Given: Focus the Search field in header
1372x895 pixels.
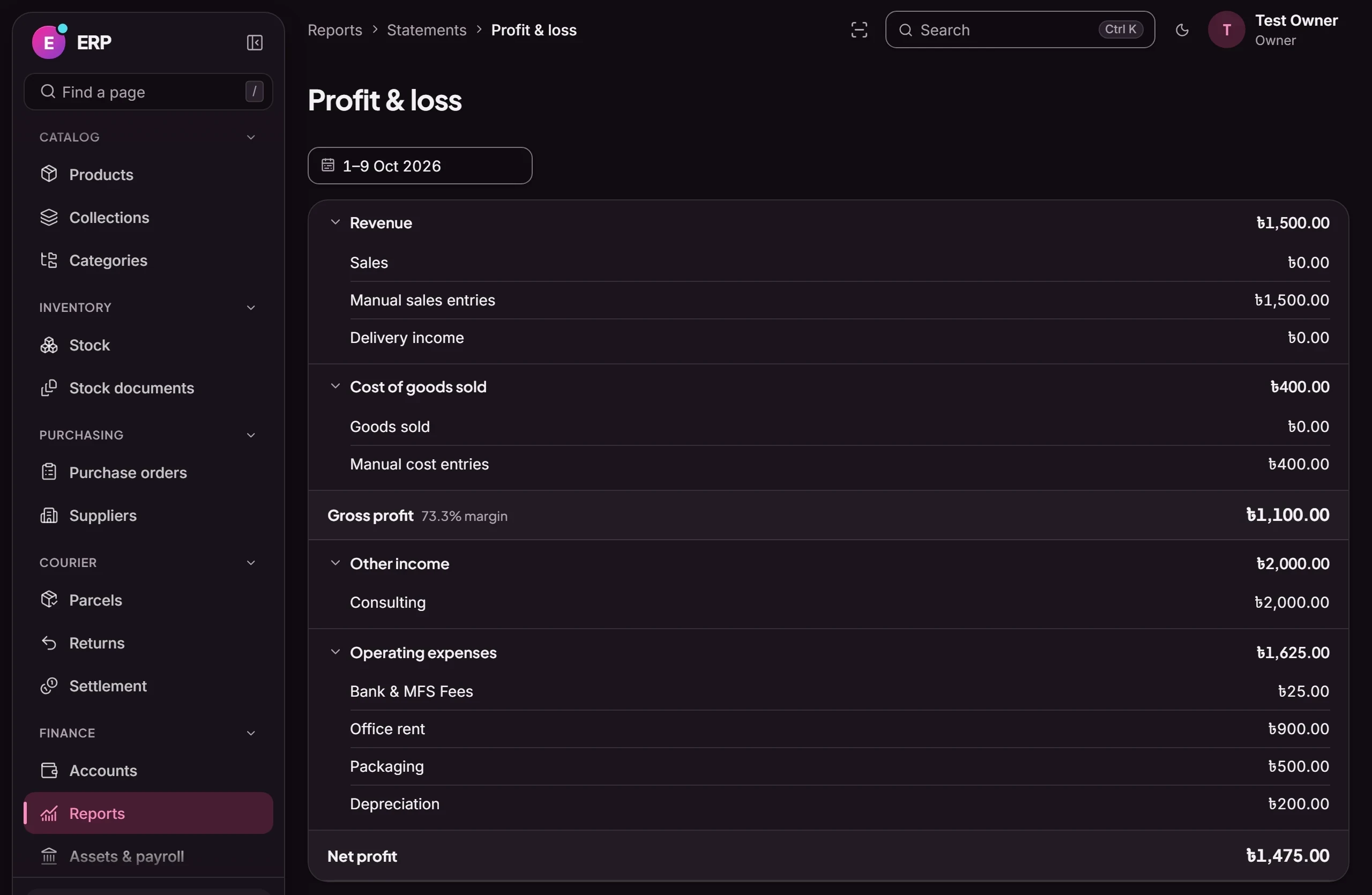Looking at the screenshot, I should tap(1020, 30).
